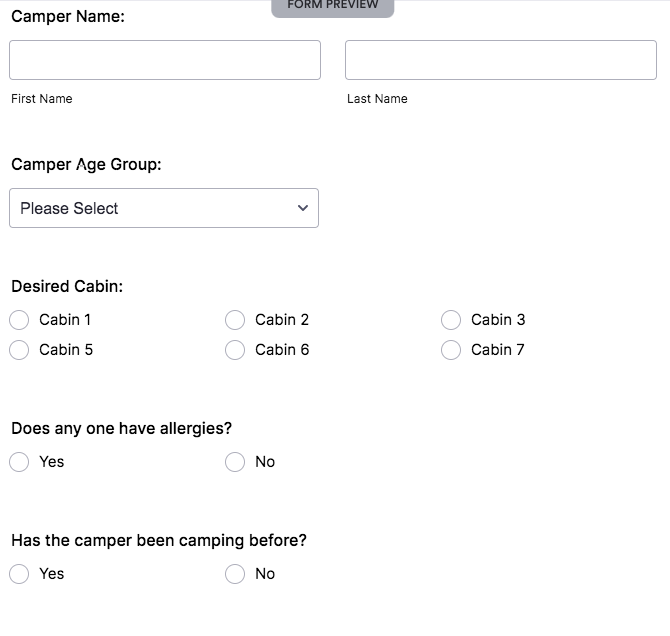Select Yes for allergies question
Screen dimensions: 670x636
[19, 462]
